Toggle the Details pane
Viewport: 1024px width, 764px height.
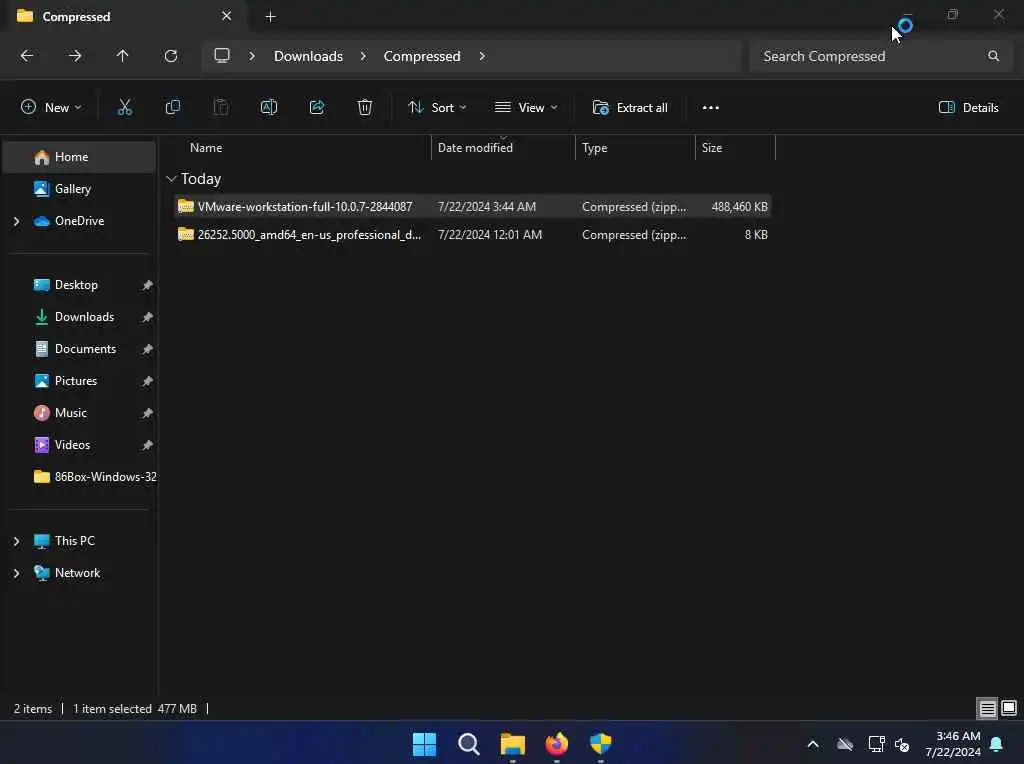click(x=968, y=108)
